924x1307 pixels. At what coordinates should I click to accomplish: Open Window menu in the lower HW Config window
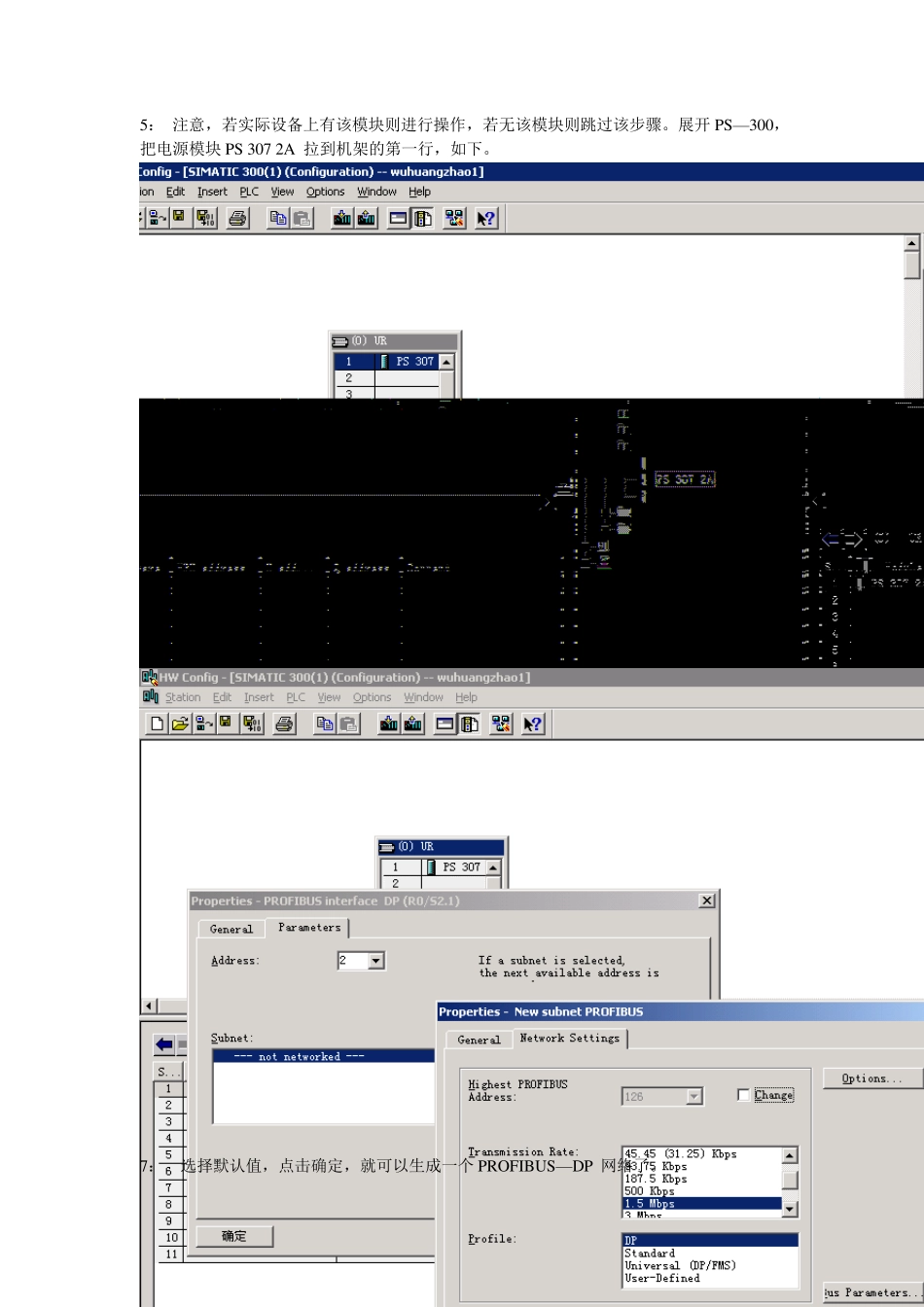(x=424, y=697)
